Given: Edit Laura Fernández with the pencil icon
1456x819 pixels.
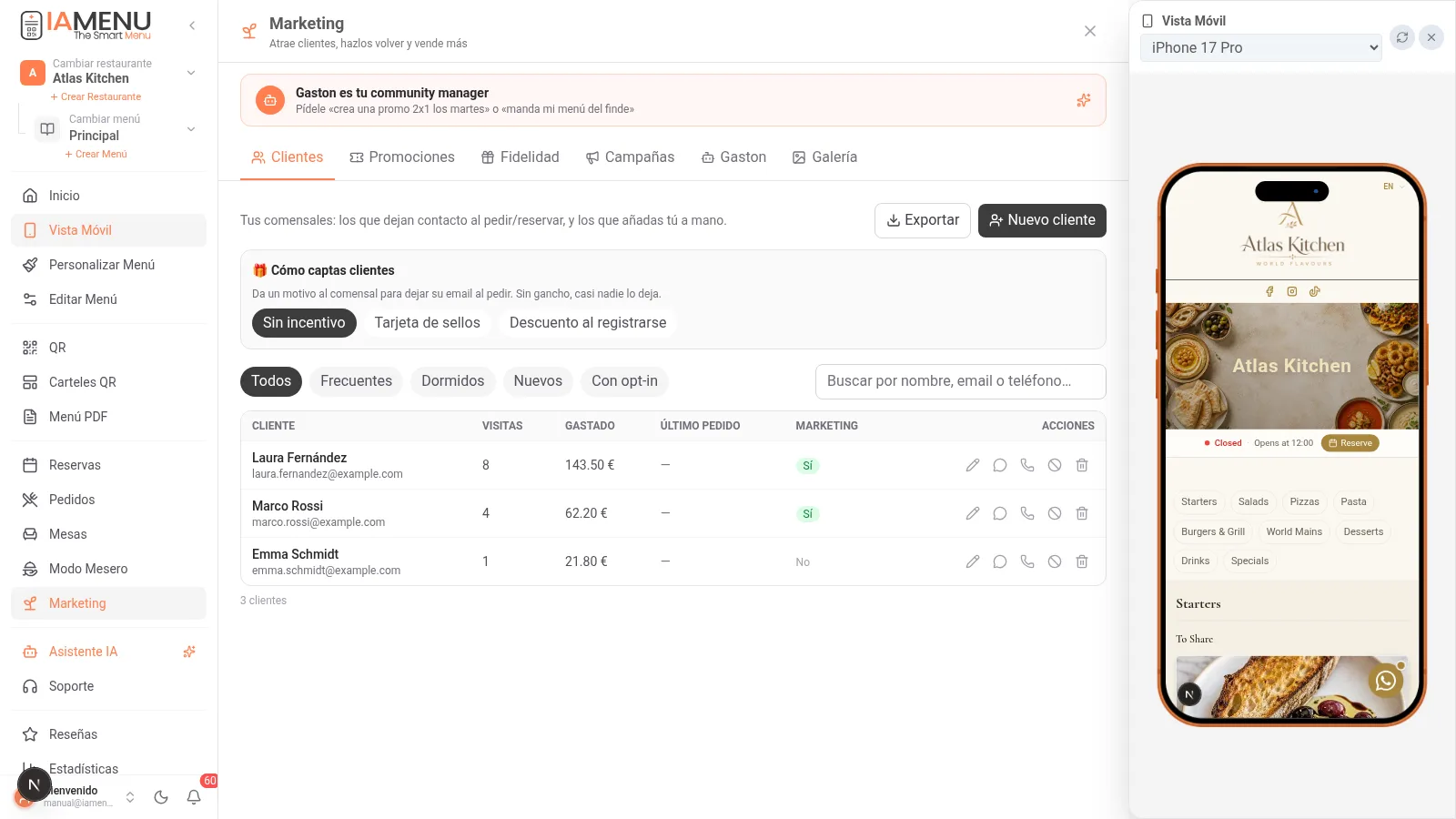Looking at the screenshot, I should tap(973, 465).
